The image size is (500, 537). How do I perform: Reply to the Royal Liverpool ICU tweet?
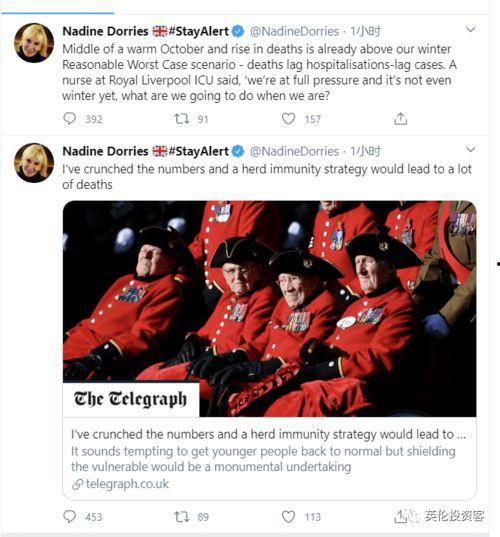click(70, 118)
